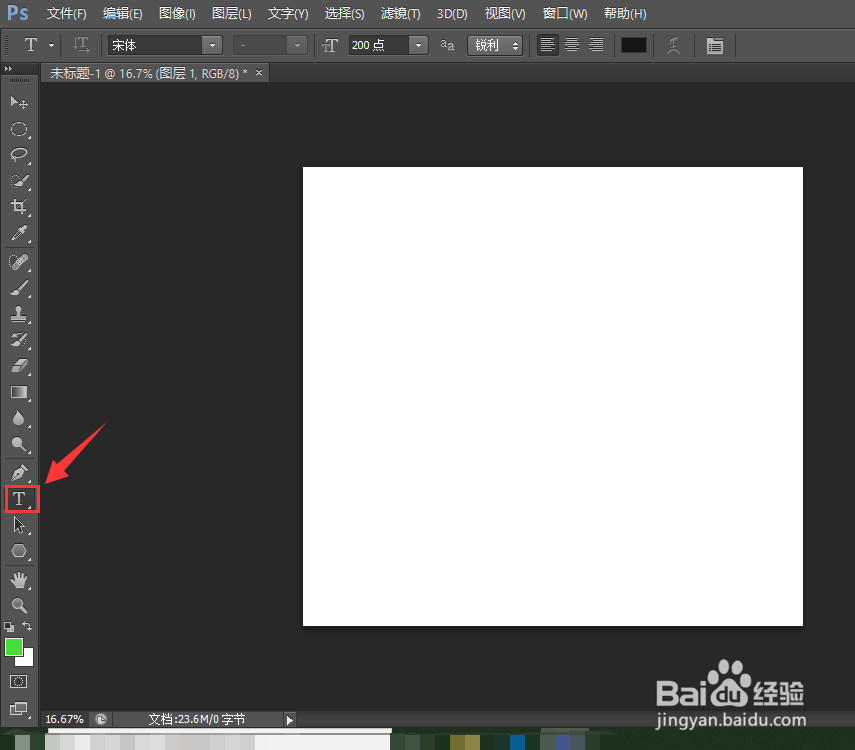Toggle the Character and Paragraph panels
The height and width of the screenshot is (750, 855).
pos(715,45)
